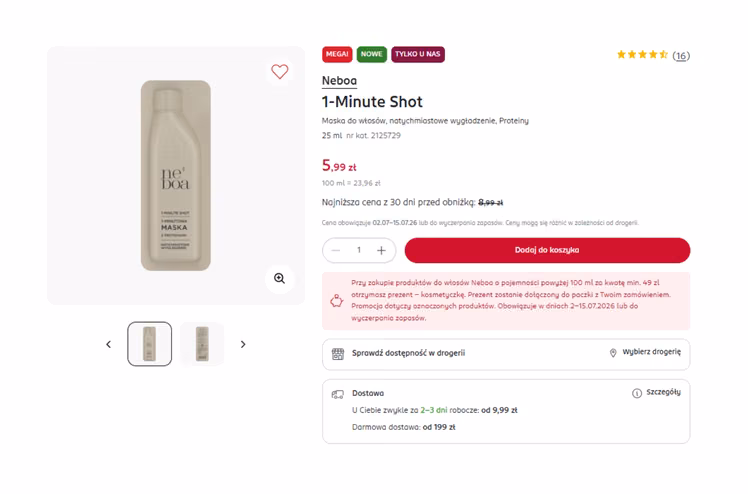Open the 16 reviews link

pos(681,56)
